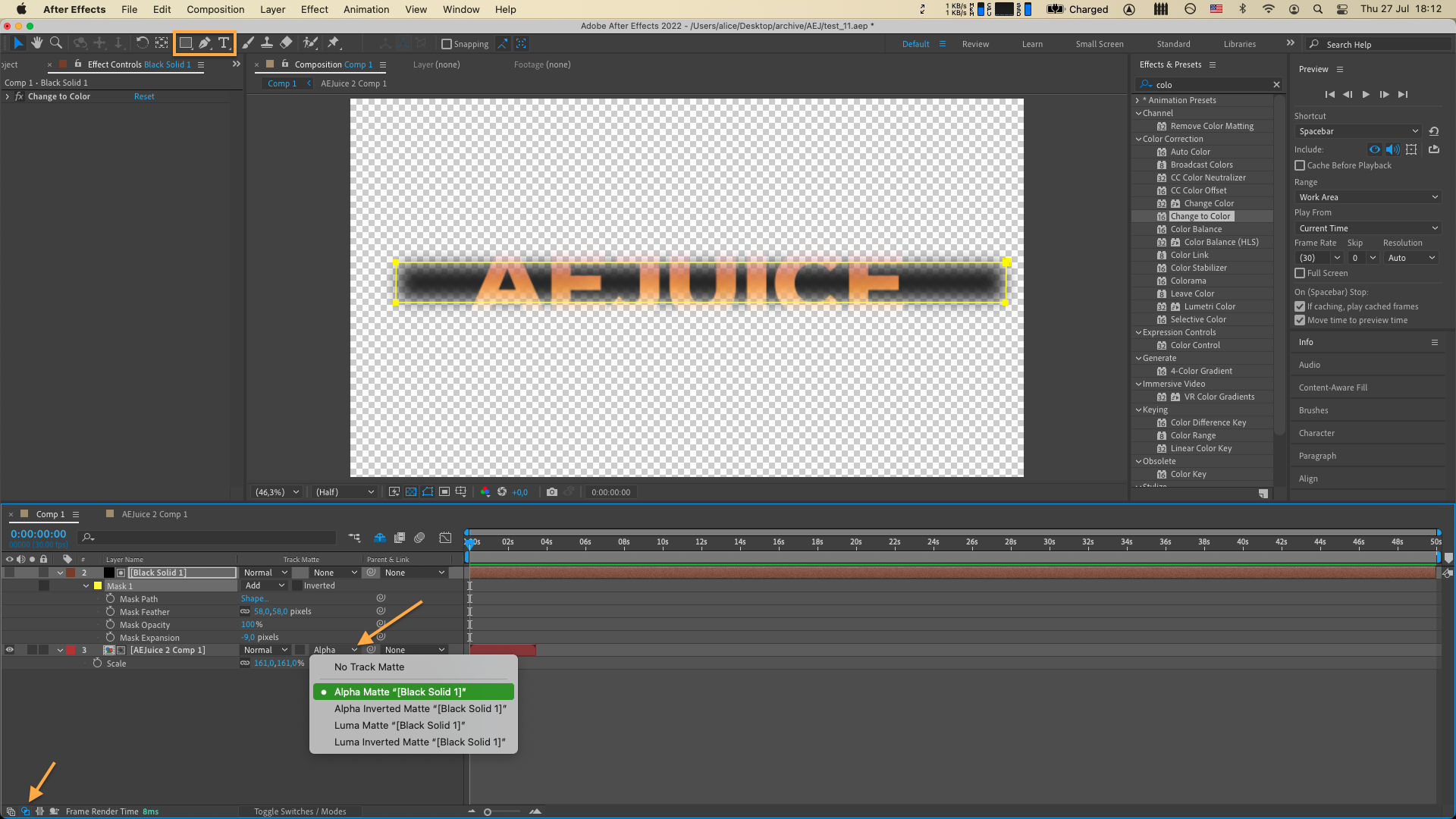Image resolution: width=1456 pixels, height=819 pixels.
Task: Select the Pen tool
Action: pyautogui.click(x=205, y=43)
